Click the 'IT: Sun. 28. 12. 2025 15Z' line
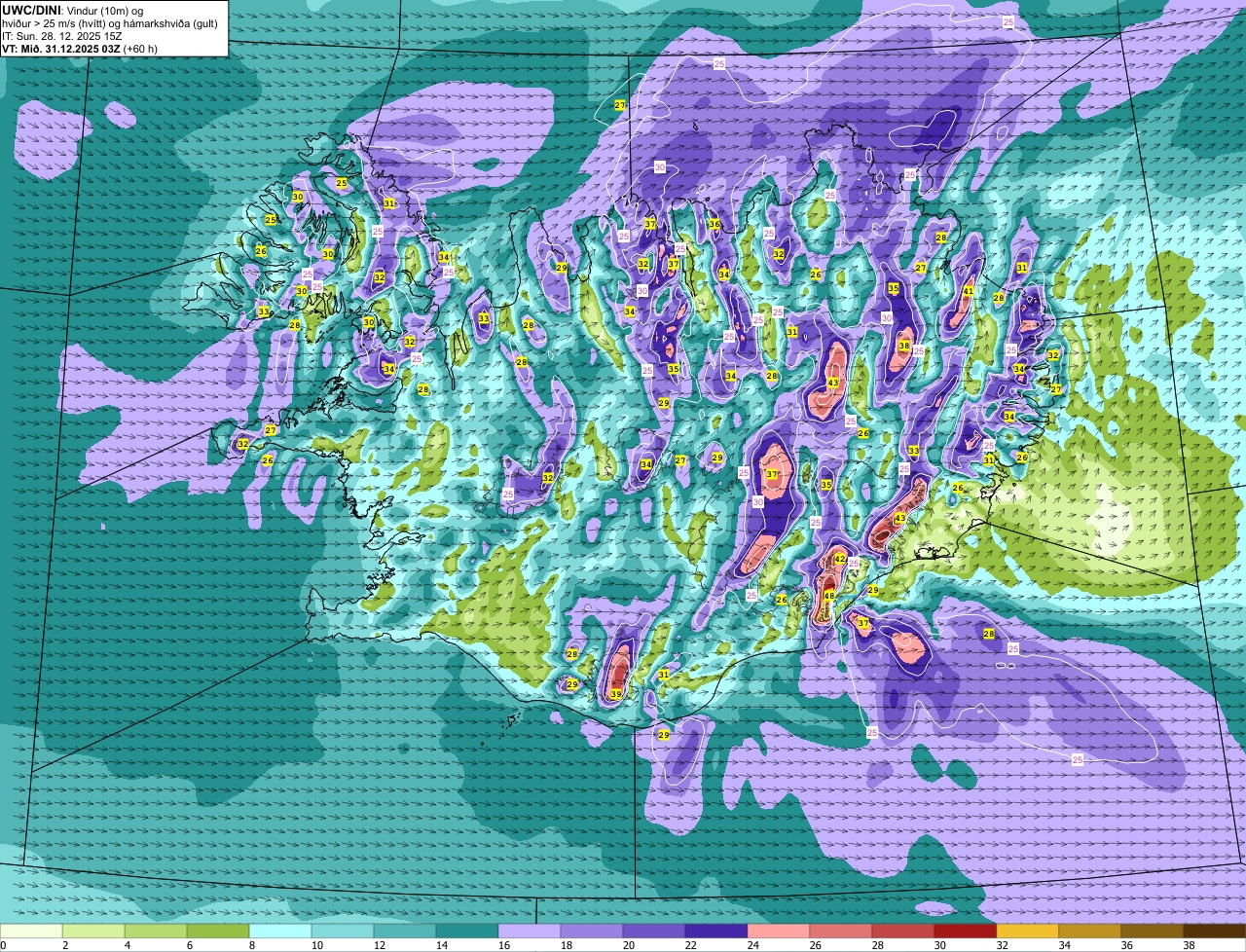 click(62, 36)
